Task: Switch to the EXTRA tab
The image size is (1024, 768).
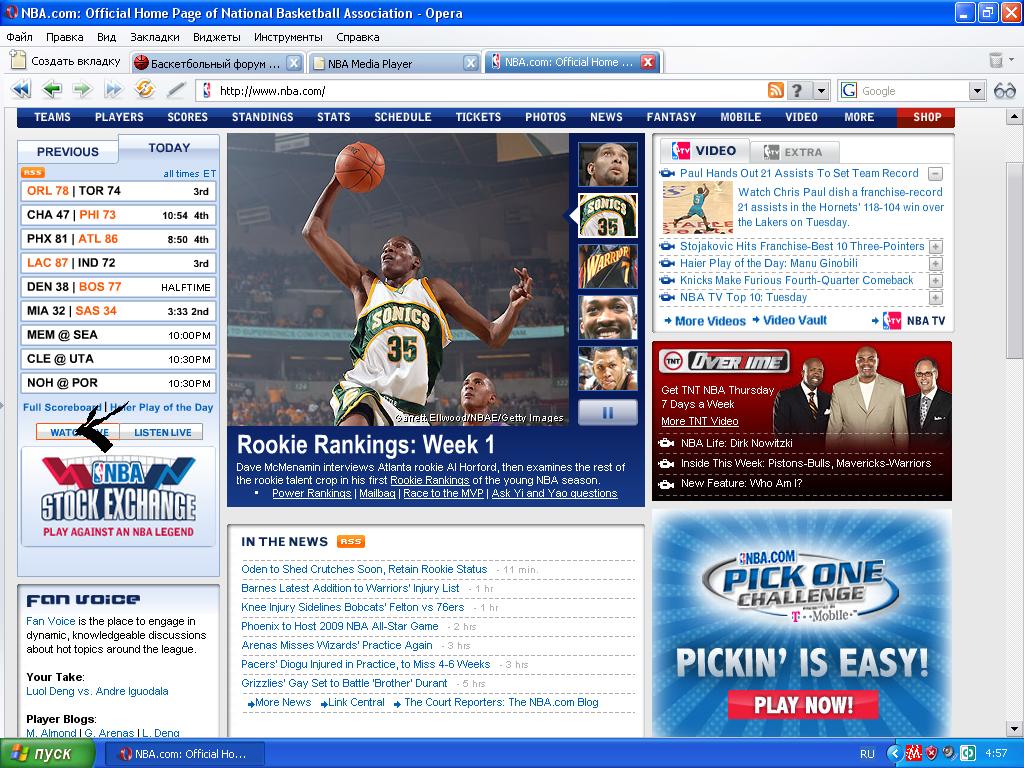Action: [793, 152]
